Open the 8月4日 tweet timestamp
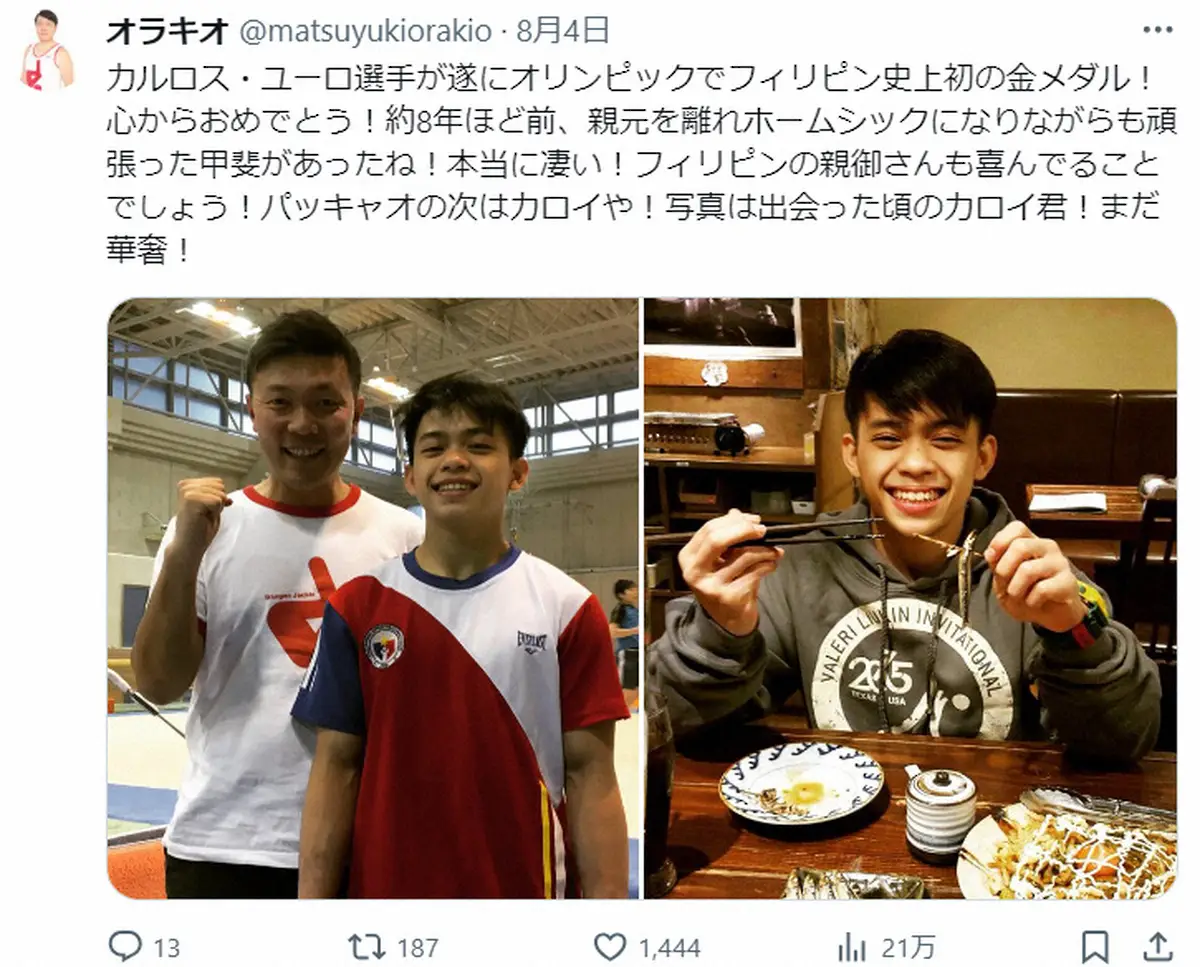Screen dimensions: 1200x967 (x=563, y=31)
